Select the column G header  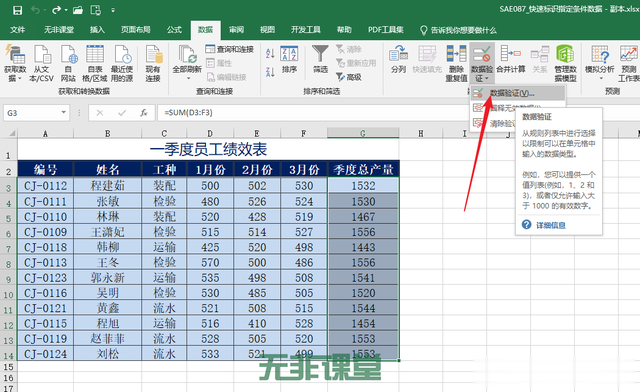[363, 133]
